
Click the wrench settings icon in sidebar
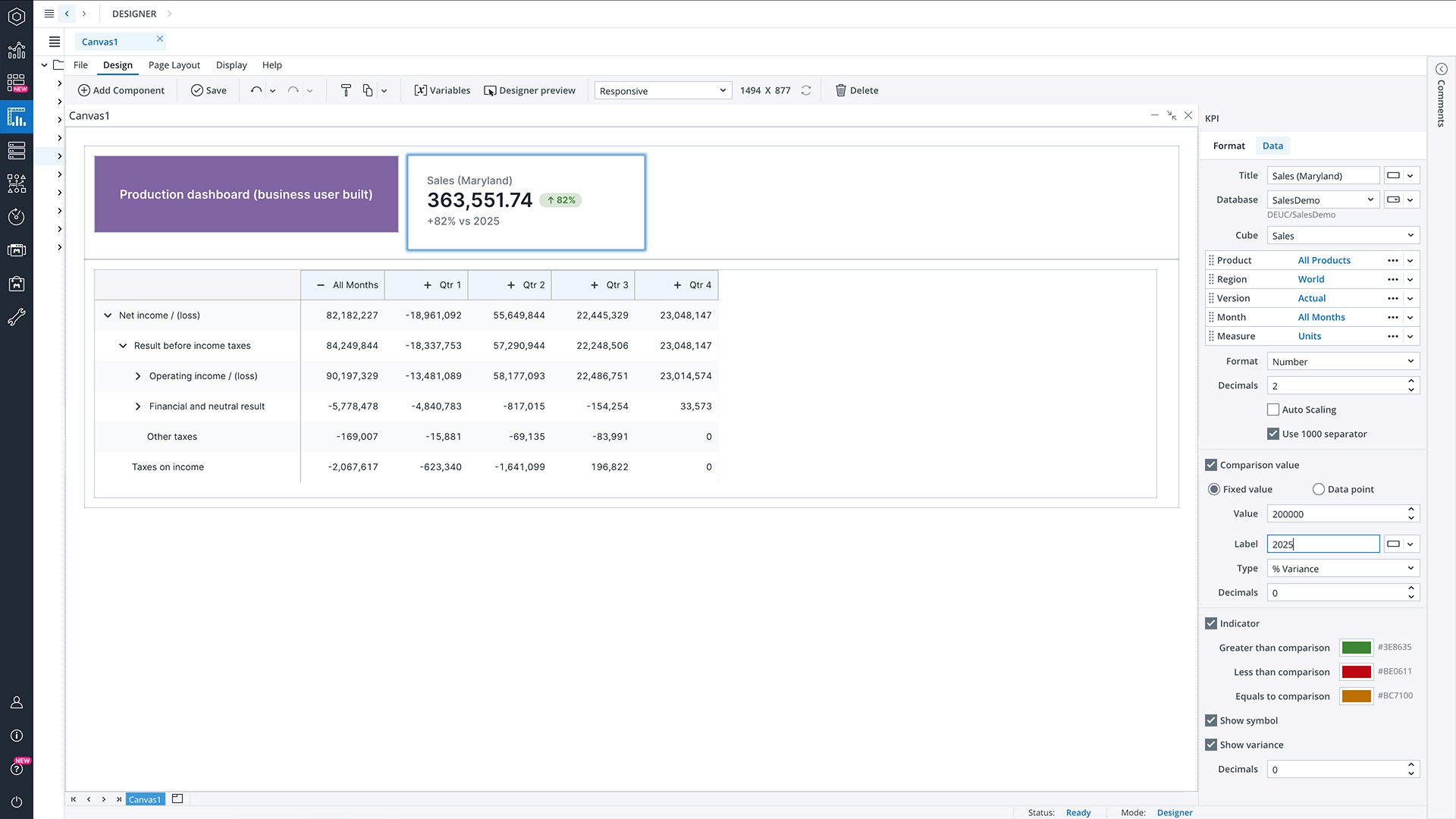tap(17, 317)
